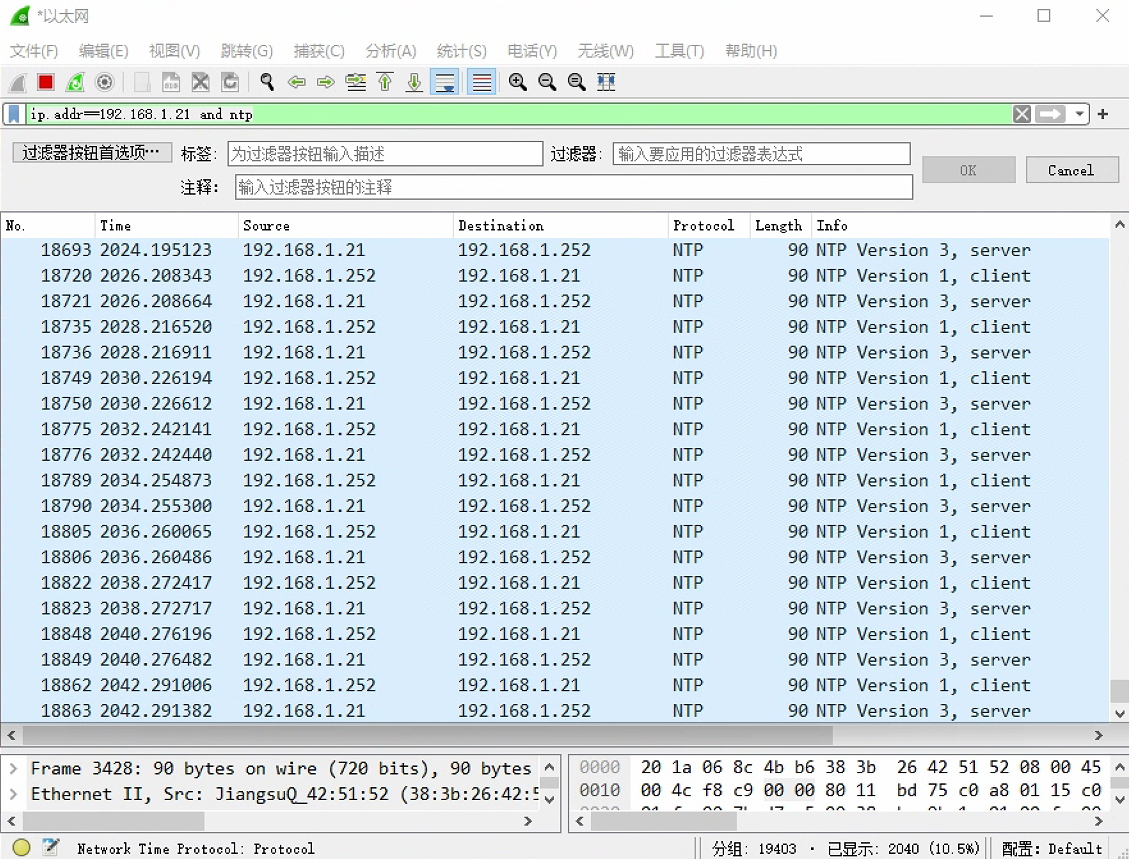Expand the Ethernet II details row

coord(13,794)
